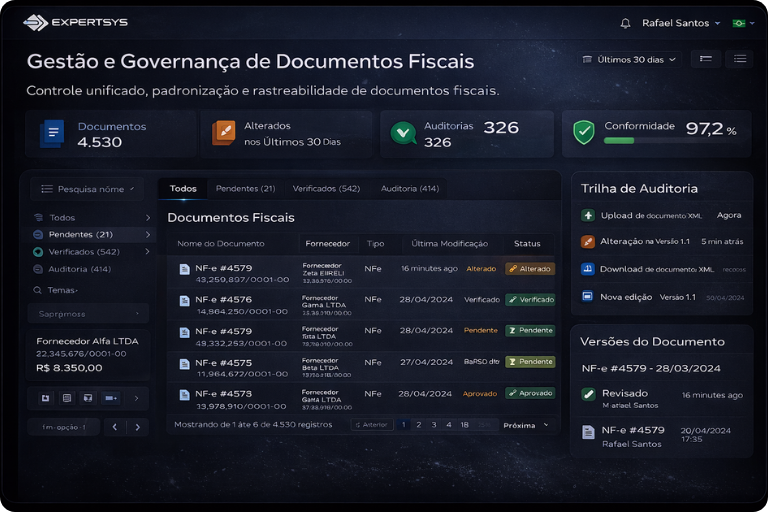Go to page 3 of results
The width and height of the screenshot is (768, 512).
[434, 425]
